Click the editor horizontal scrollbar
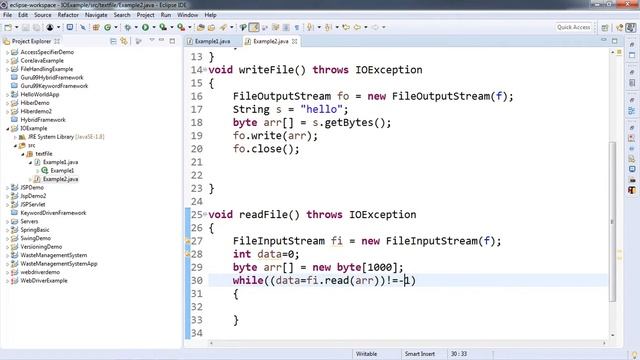640x360 pixels. tap(407, 343)
